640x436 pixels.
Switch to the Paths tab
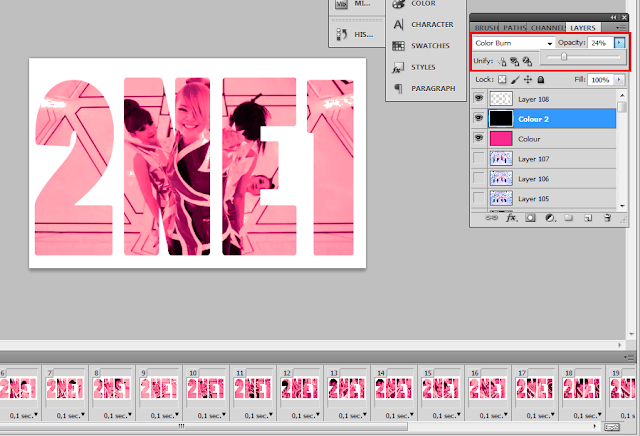pos(514,28)
